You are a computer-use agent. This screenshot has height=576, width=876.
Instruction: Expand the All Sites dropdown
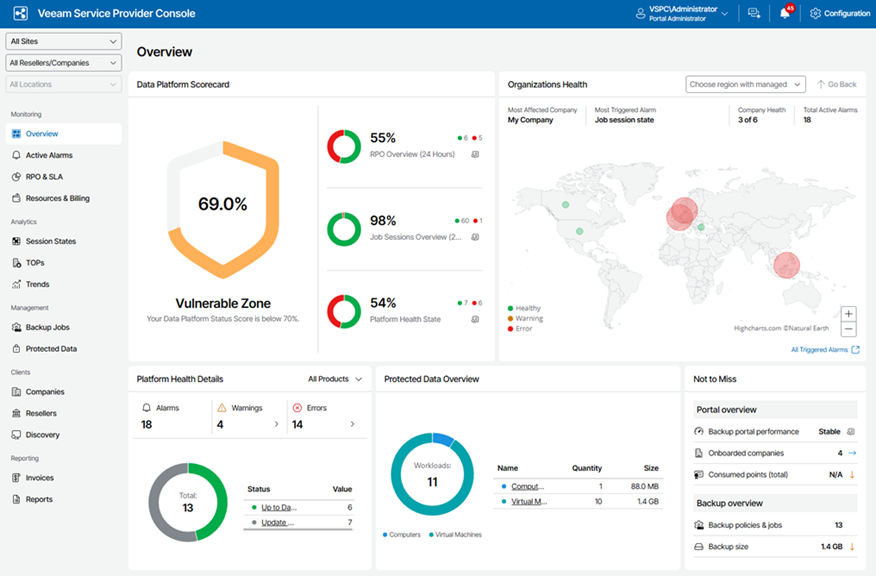pyautogui.click(x=63, y=41)
